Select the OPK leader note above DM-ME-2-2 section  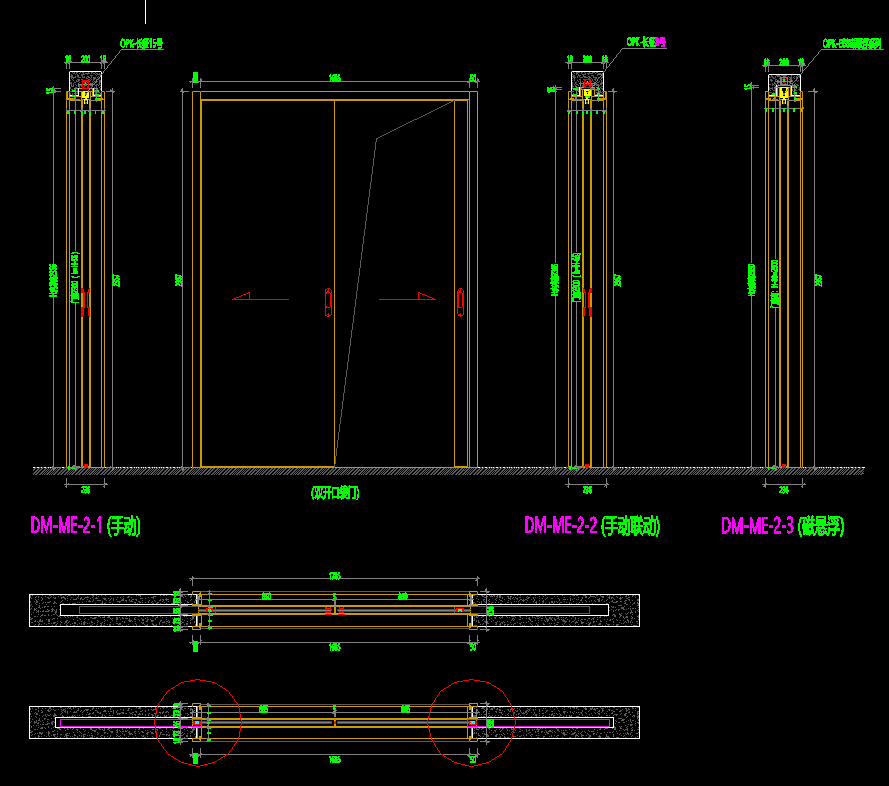coord(645,43)
